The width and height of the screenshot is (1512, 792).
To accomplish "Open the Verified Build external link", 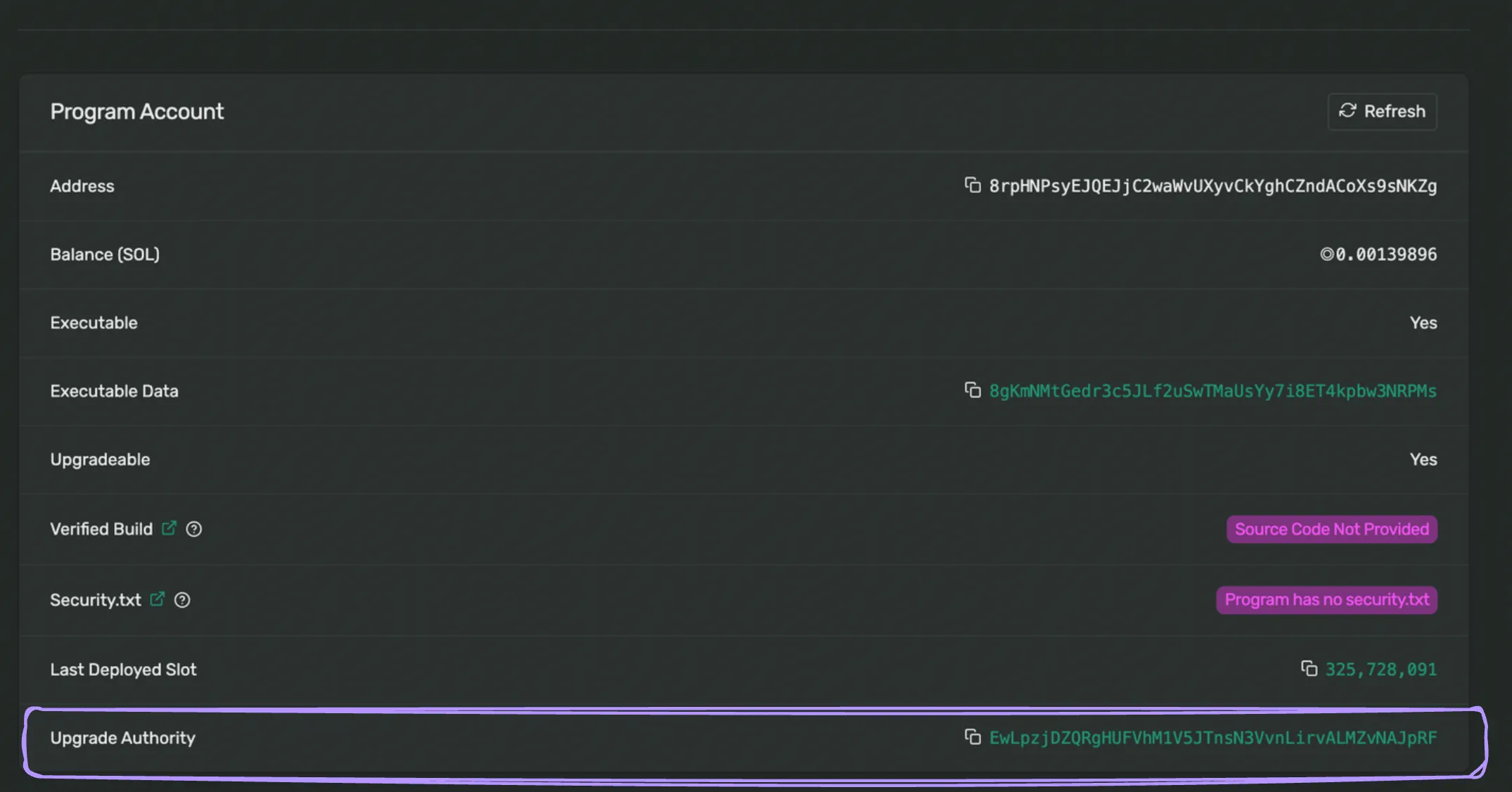I will [169, 528].
